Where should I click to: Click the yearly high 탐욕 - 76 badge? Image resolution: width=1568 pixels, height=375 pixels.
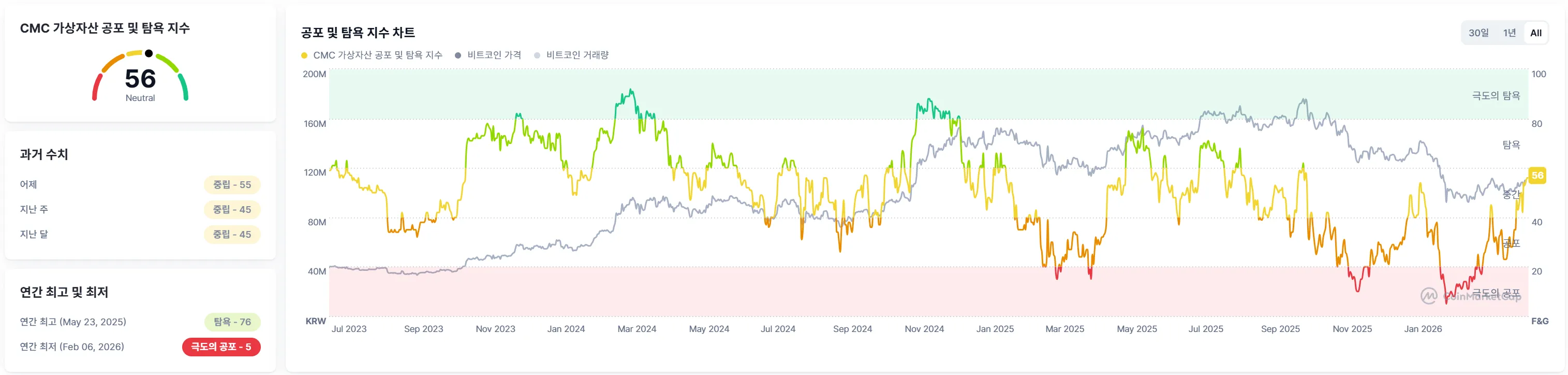coord(232,322)
